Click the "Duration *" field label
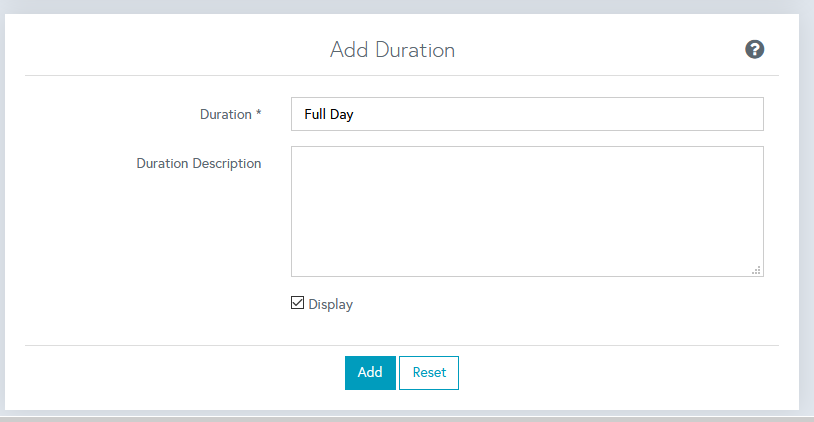814x422 pixels. click(225, 114)
